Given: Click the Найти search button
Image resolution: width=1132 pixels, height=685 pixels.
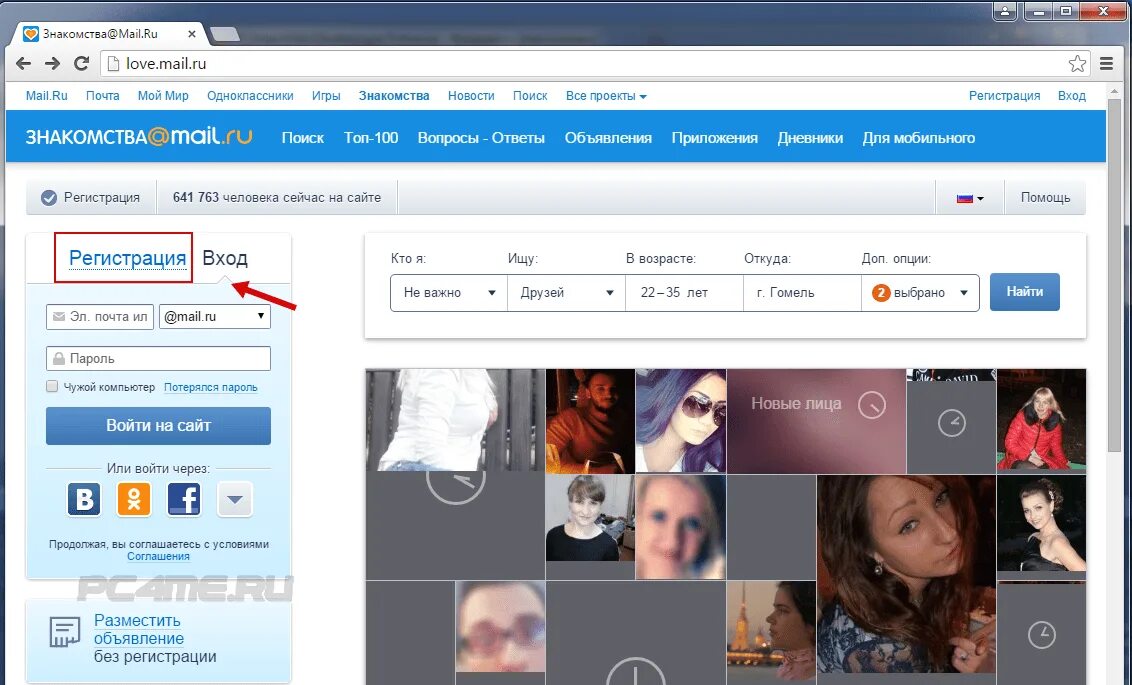Looking at the screenshot, I should [1024, 292].
